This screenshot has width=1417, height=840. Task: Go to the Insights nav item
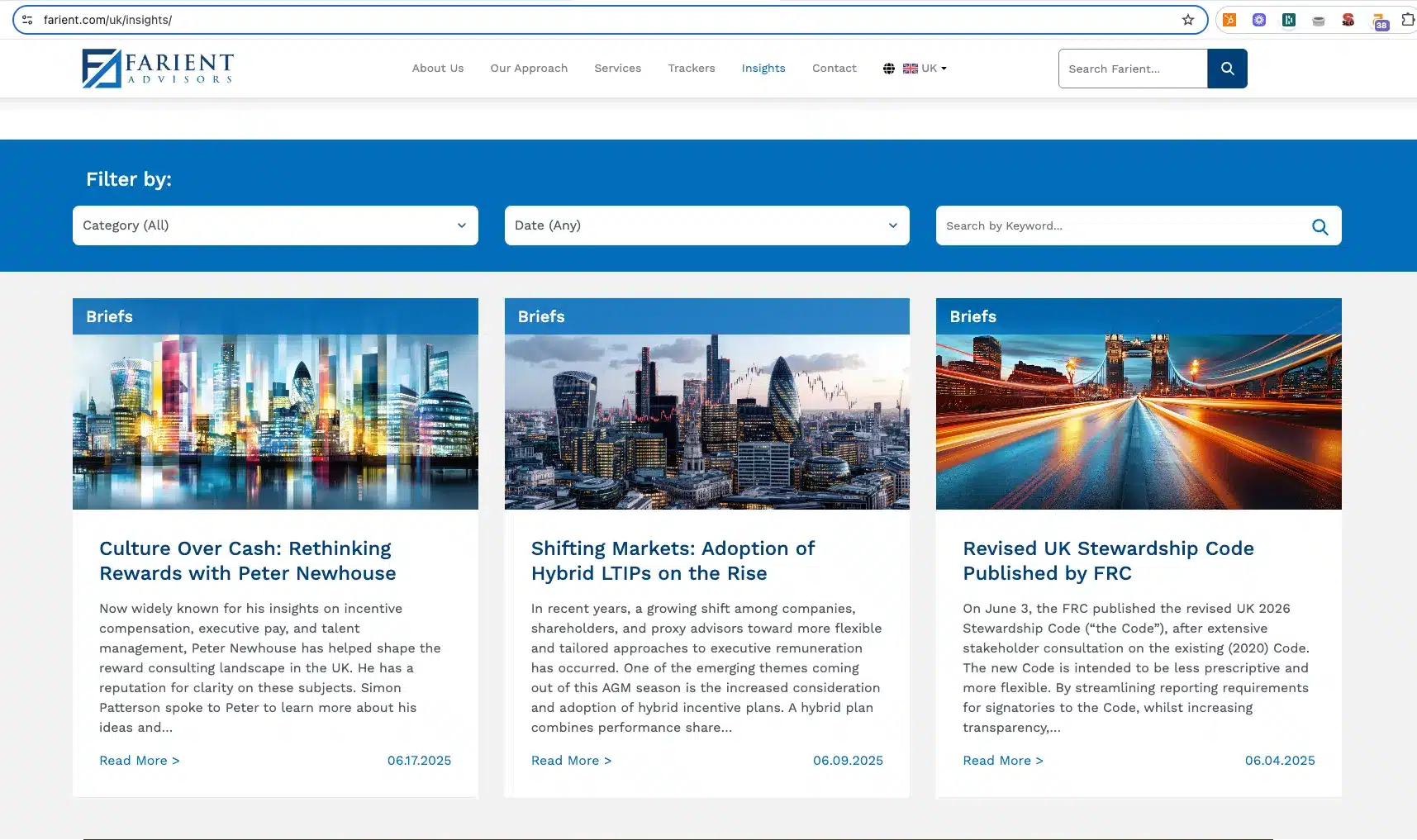(x=763, y=69)
